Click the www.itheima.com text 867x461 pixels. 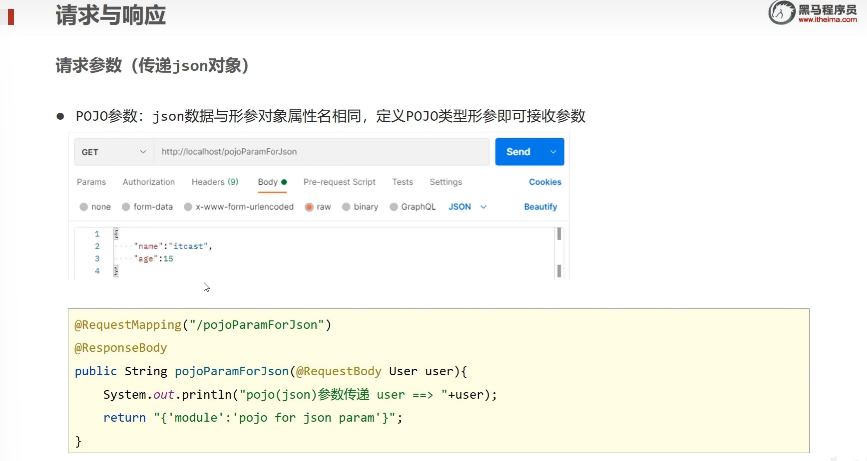(827, 20)
